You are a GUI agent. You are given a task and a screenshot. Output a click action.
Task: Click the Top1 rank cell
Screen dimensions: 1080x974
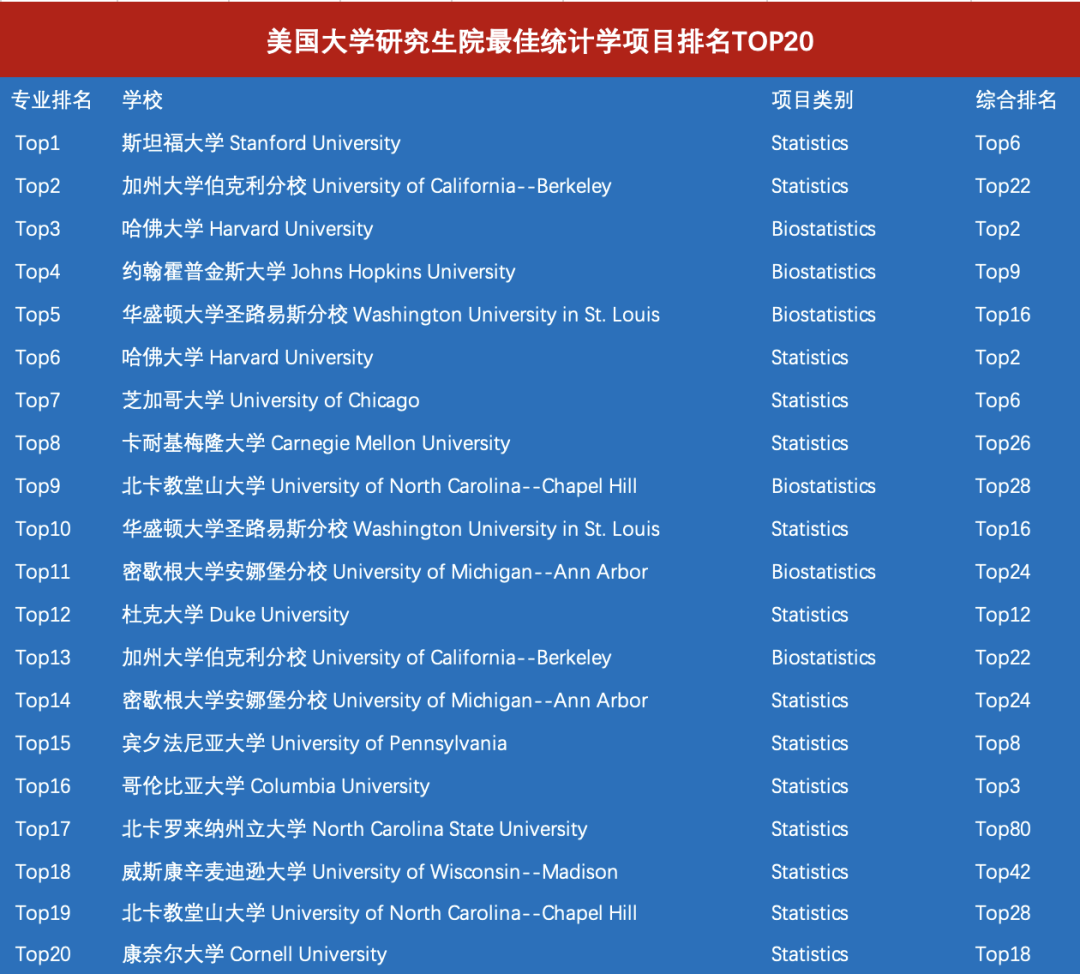coord(37,143)
